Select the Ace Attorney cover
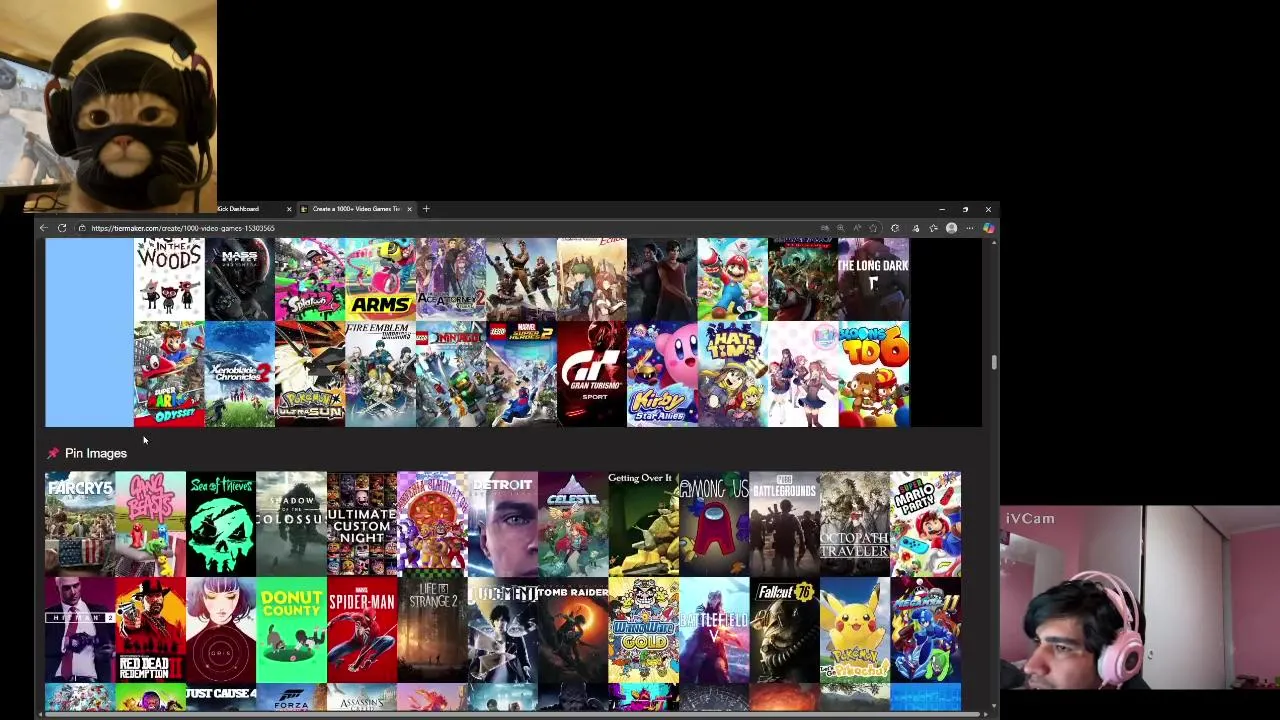The image size is (1280, 720). pyautogui.click(x=451, y=279)
